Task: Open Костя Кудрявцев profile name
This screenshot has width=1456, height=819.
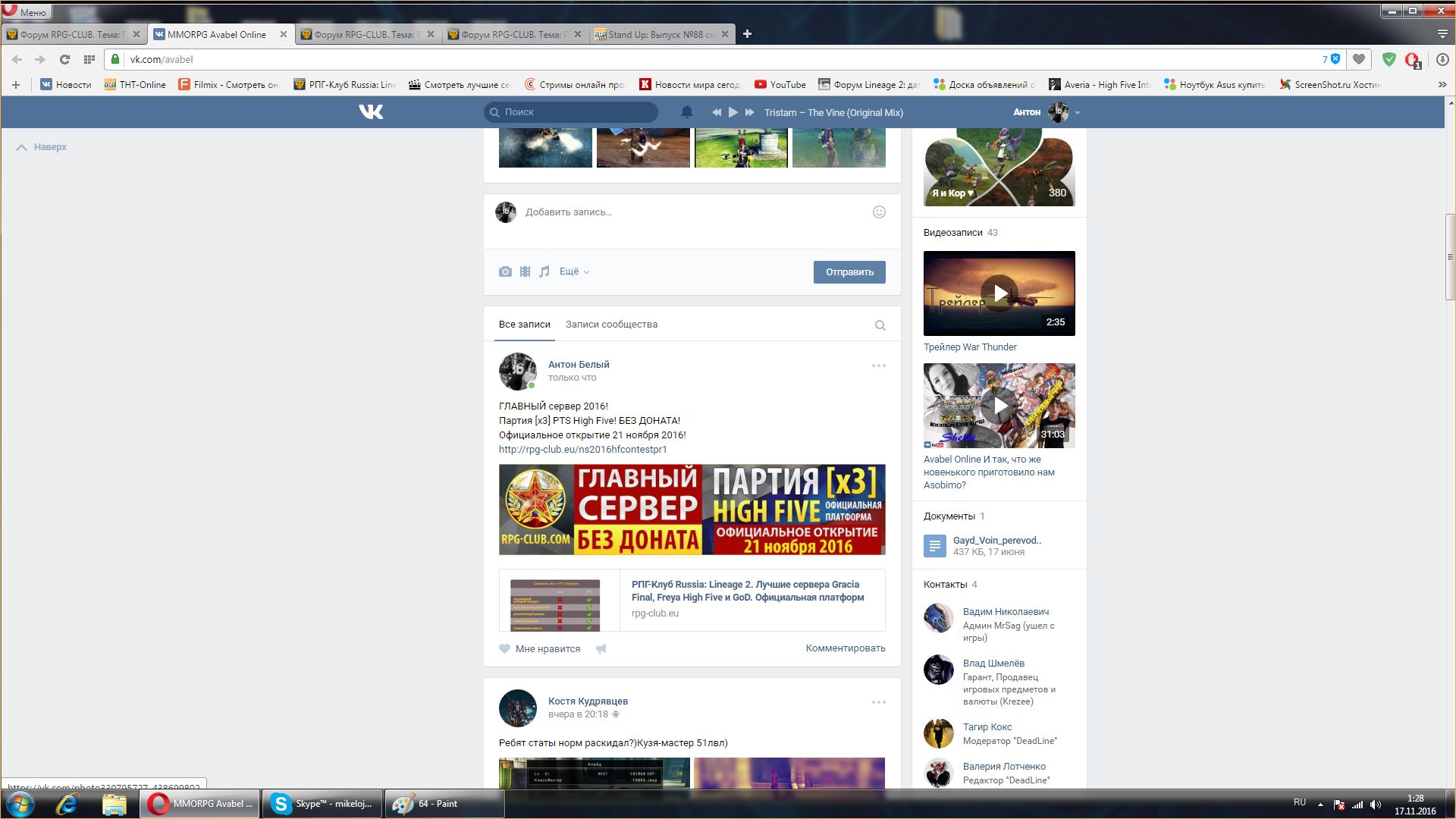Action: (588, 701)
